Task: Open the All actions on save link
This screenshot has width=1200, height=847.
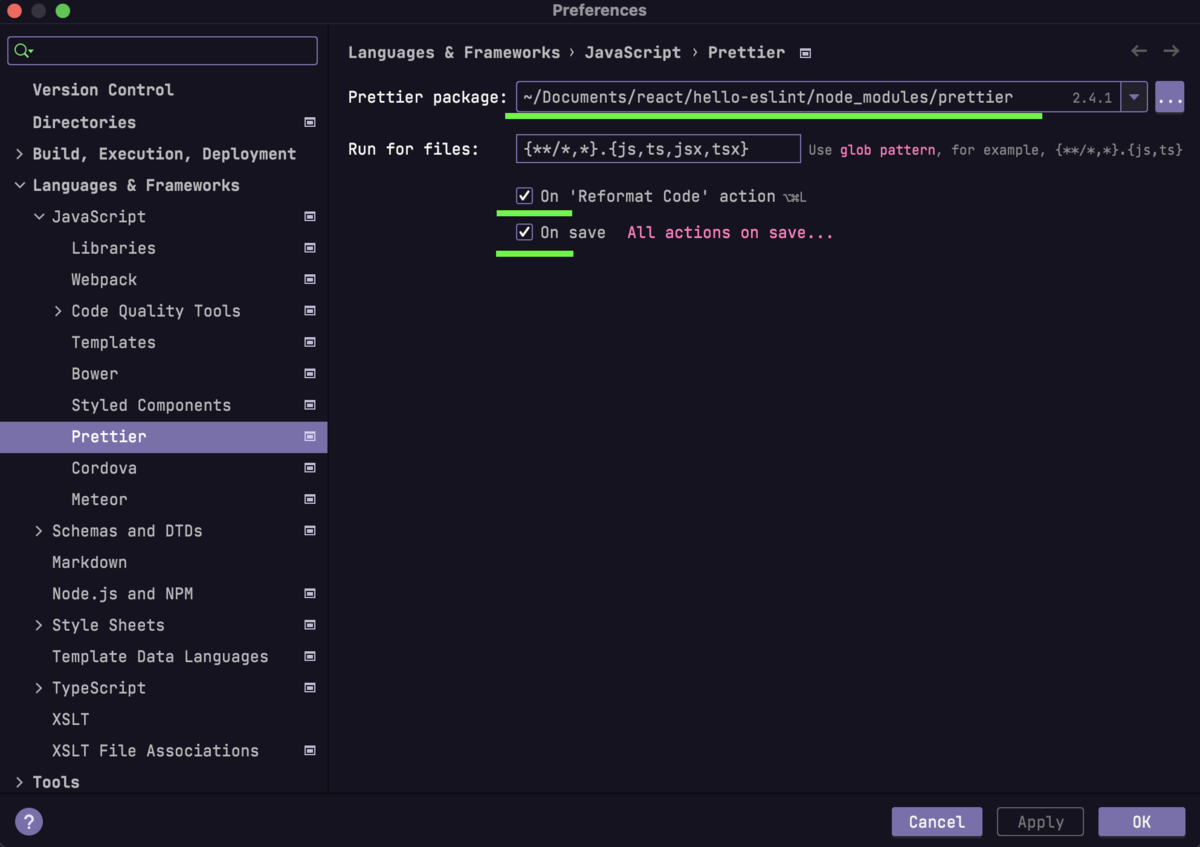Action: tap(730, 232)
